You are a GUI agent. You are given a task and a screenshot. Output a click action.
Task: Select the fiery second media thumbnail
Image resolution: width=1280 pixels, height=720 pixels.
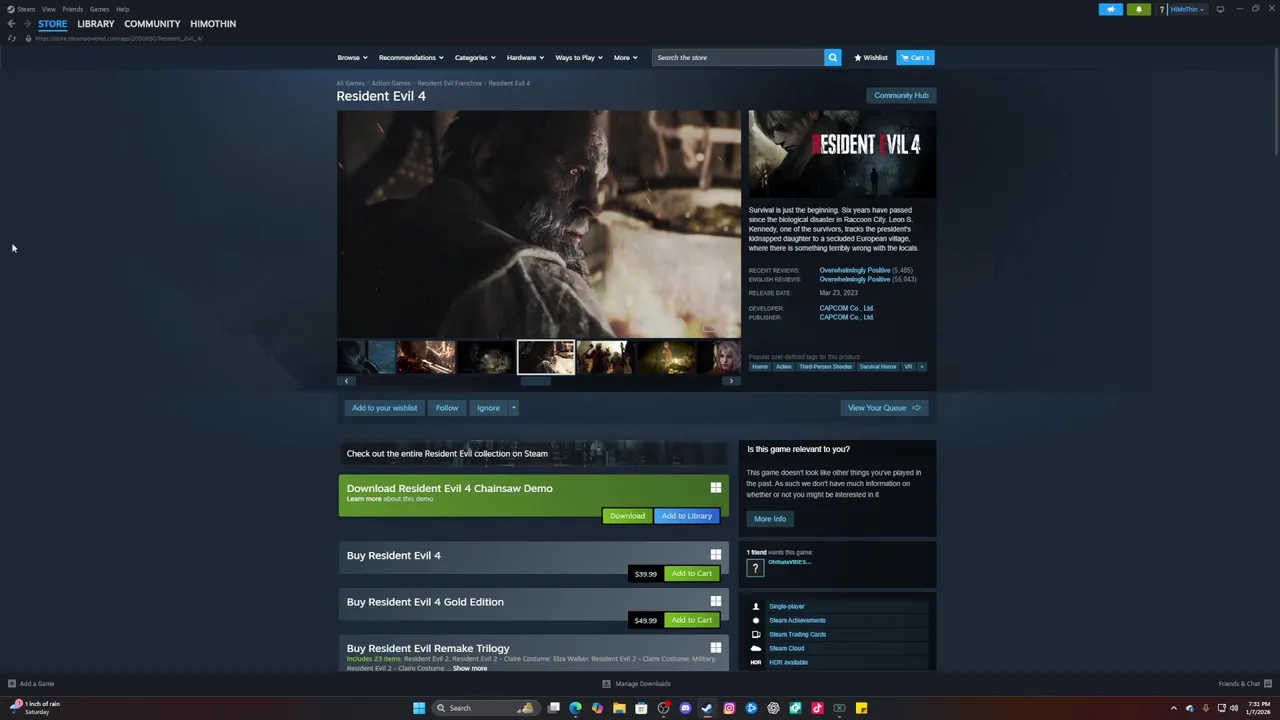click(426, 357)
